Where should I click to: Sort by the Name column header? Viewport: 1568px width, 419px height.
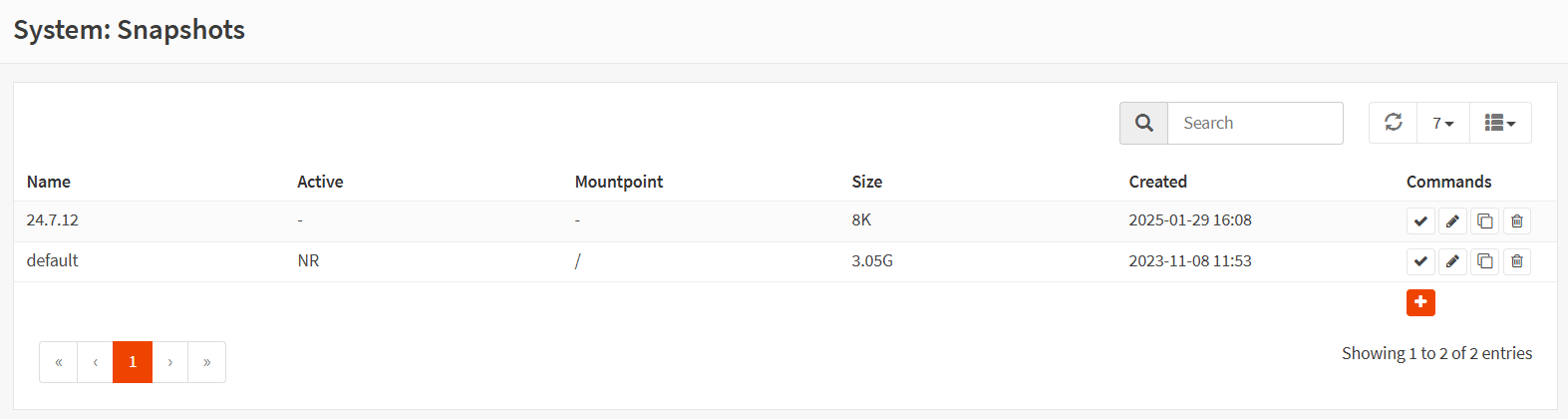(x=49, y=182)
